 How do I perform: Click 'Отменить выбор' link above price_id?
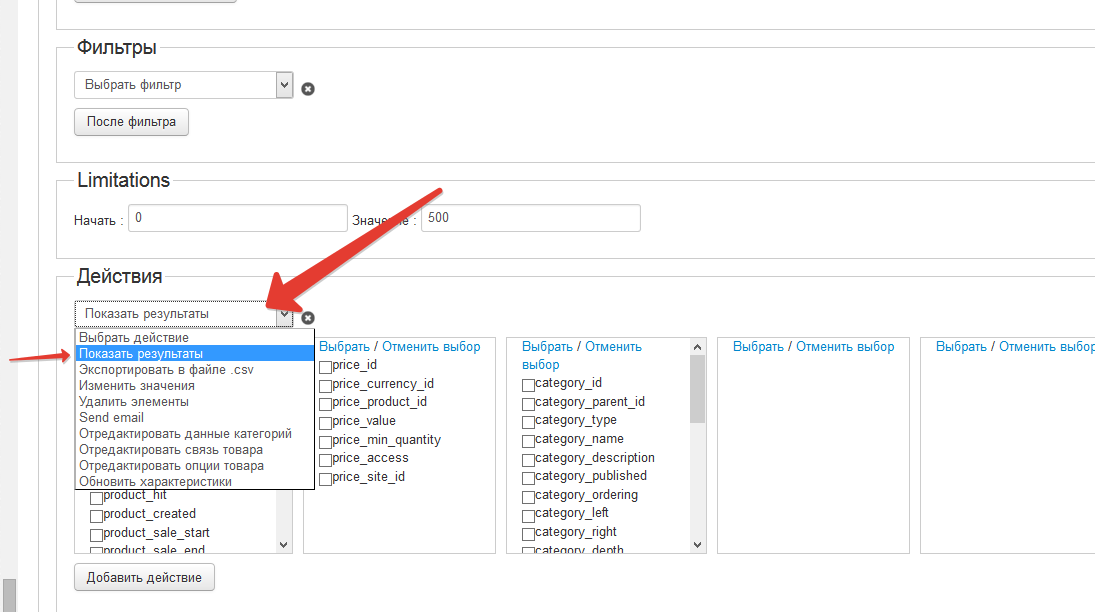pos(431,347)
